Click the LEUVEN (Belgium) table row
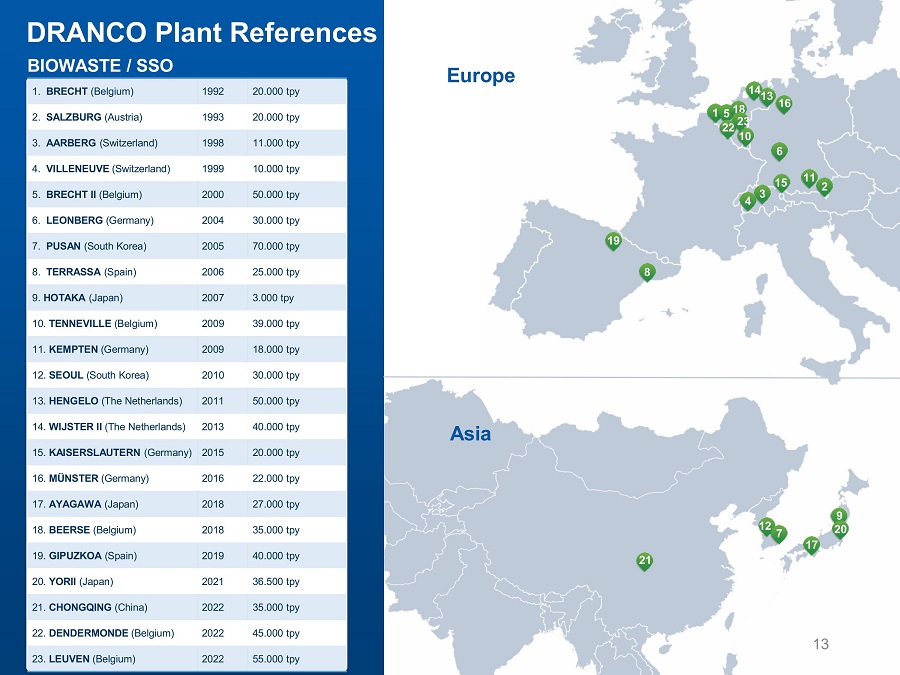 tap(186, 659)
